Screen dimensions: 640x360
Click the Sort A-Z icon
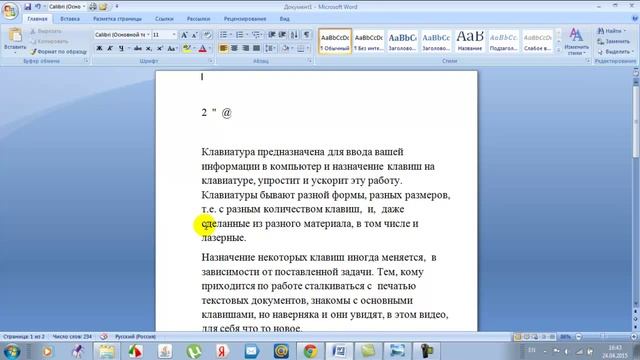(294, 35)
